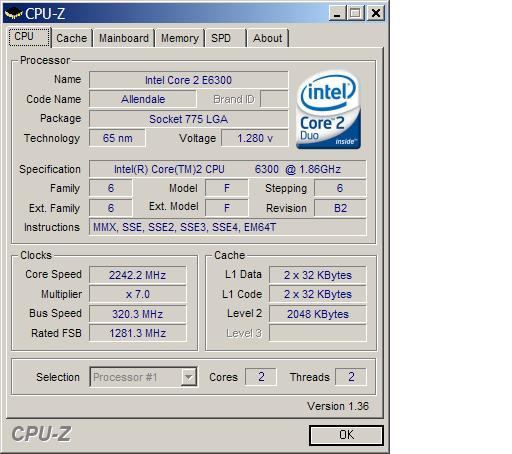Click the CPU-Z title bar icon
Viewport: 512px width, 454px height.
click(x=14, y=14)
